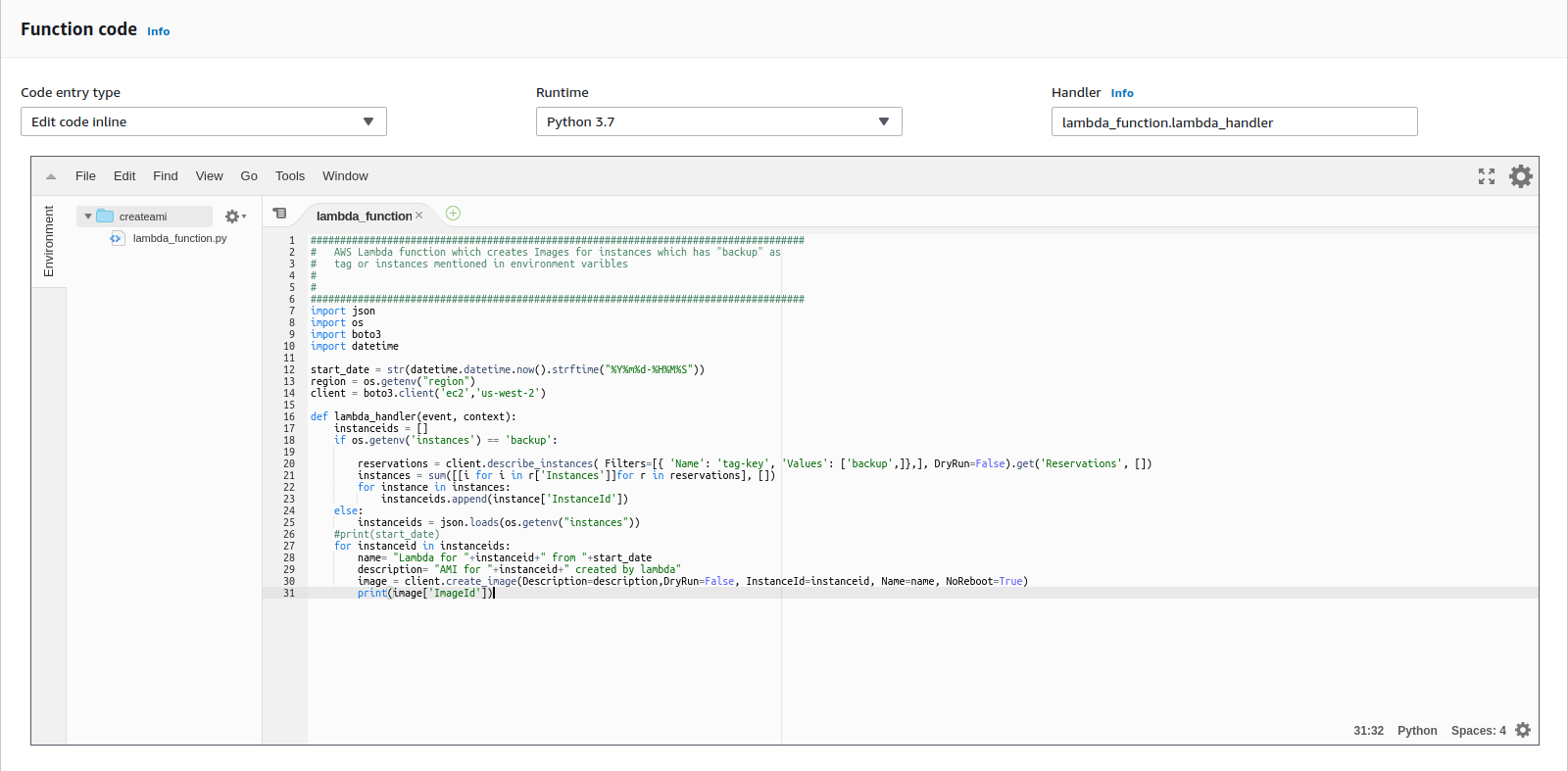Click the status bar settings gear icon

[x=1523, y=730]
